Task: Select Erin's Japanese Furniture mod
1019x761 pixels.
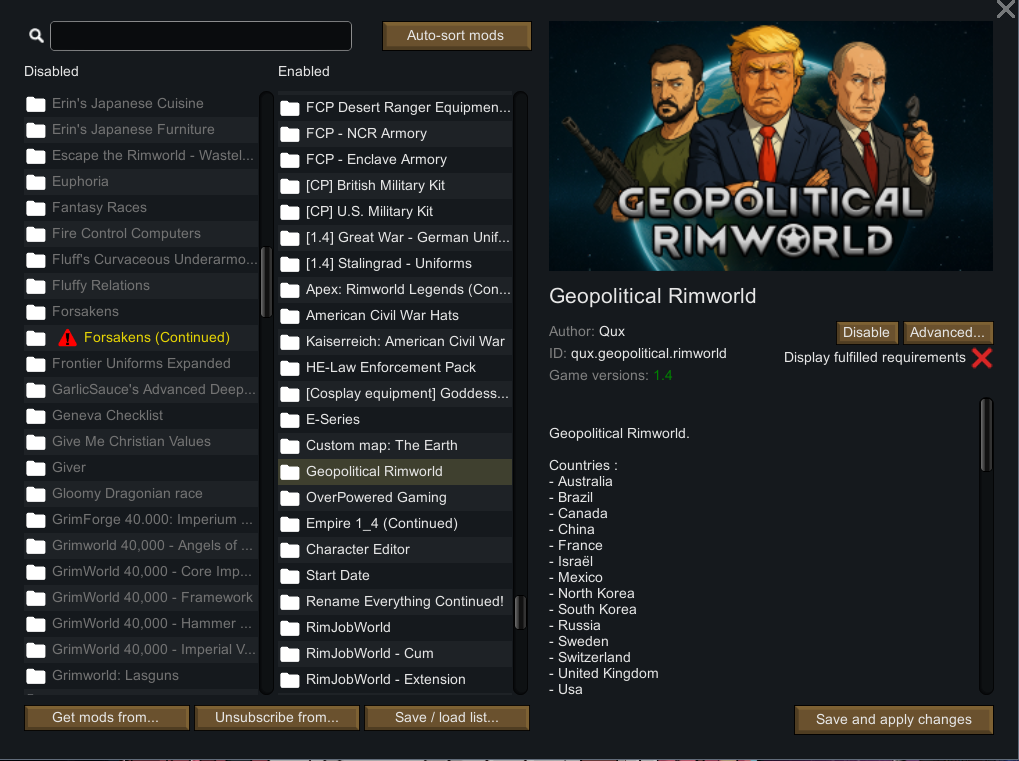Action: [x=141, y=130]
